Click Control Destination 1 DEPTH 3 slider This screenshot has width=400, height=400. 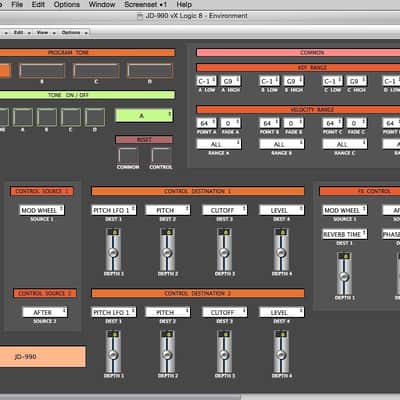click(224, 249)
